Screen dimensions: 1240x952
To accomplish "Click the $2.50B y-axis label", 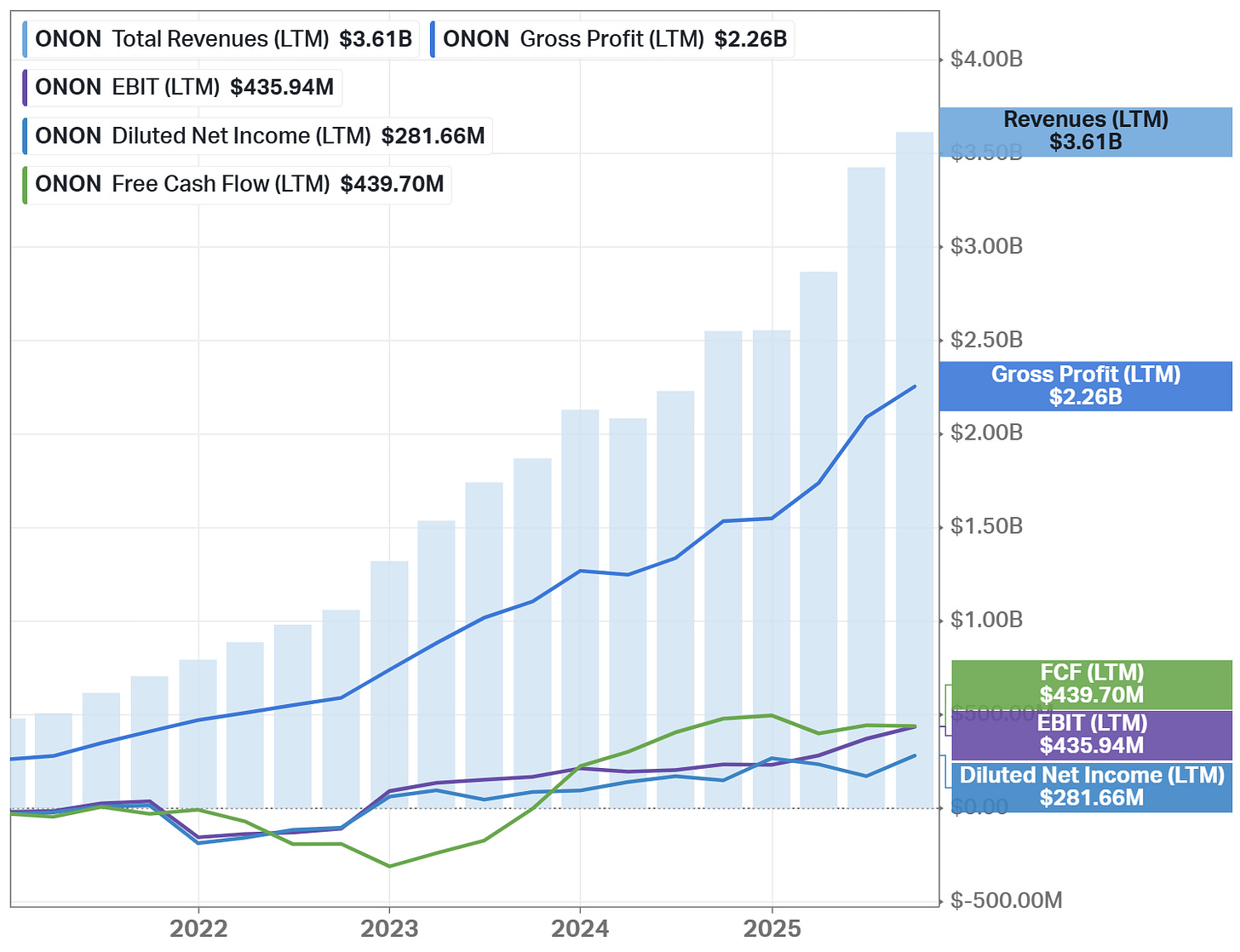I will [x=986, y=341].
